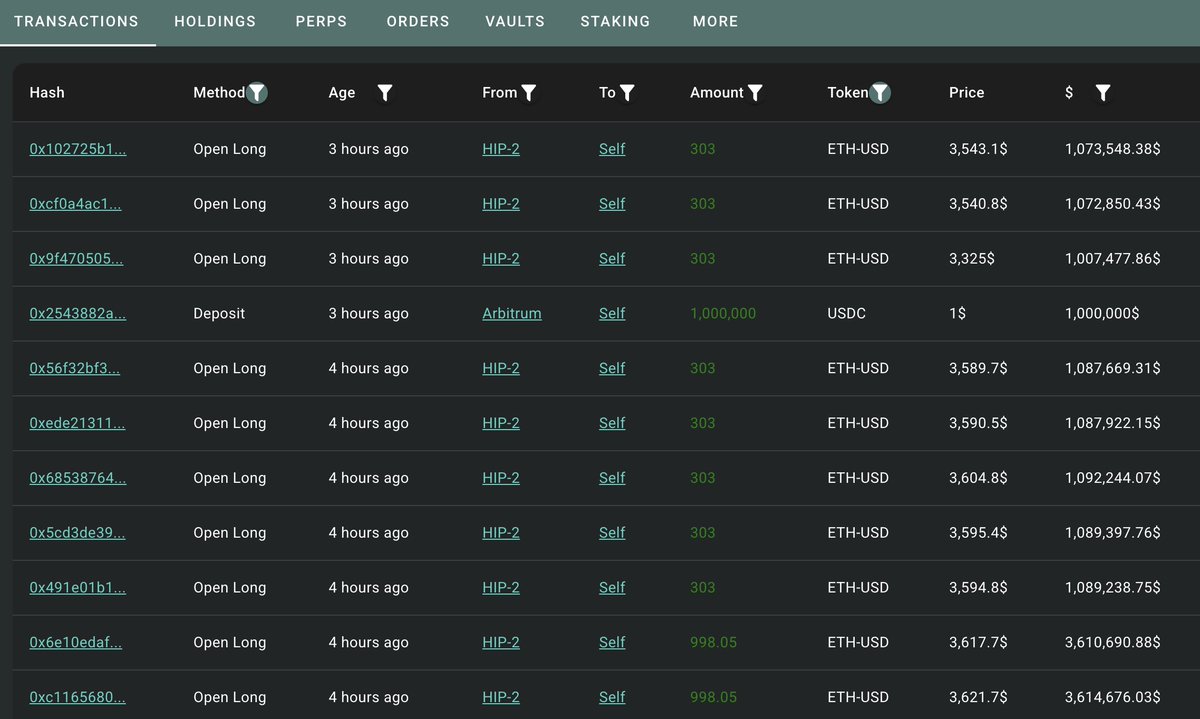
Task: View transaction 0xc1165680...
Action: click(x=78, y=698)
